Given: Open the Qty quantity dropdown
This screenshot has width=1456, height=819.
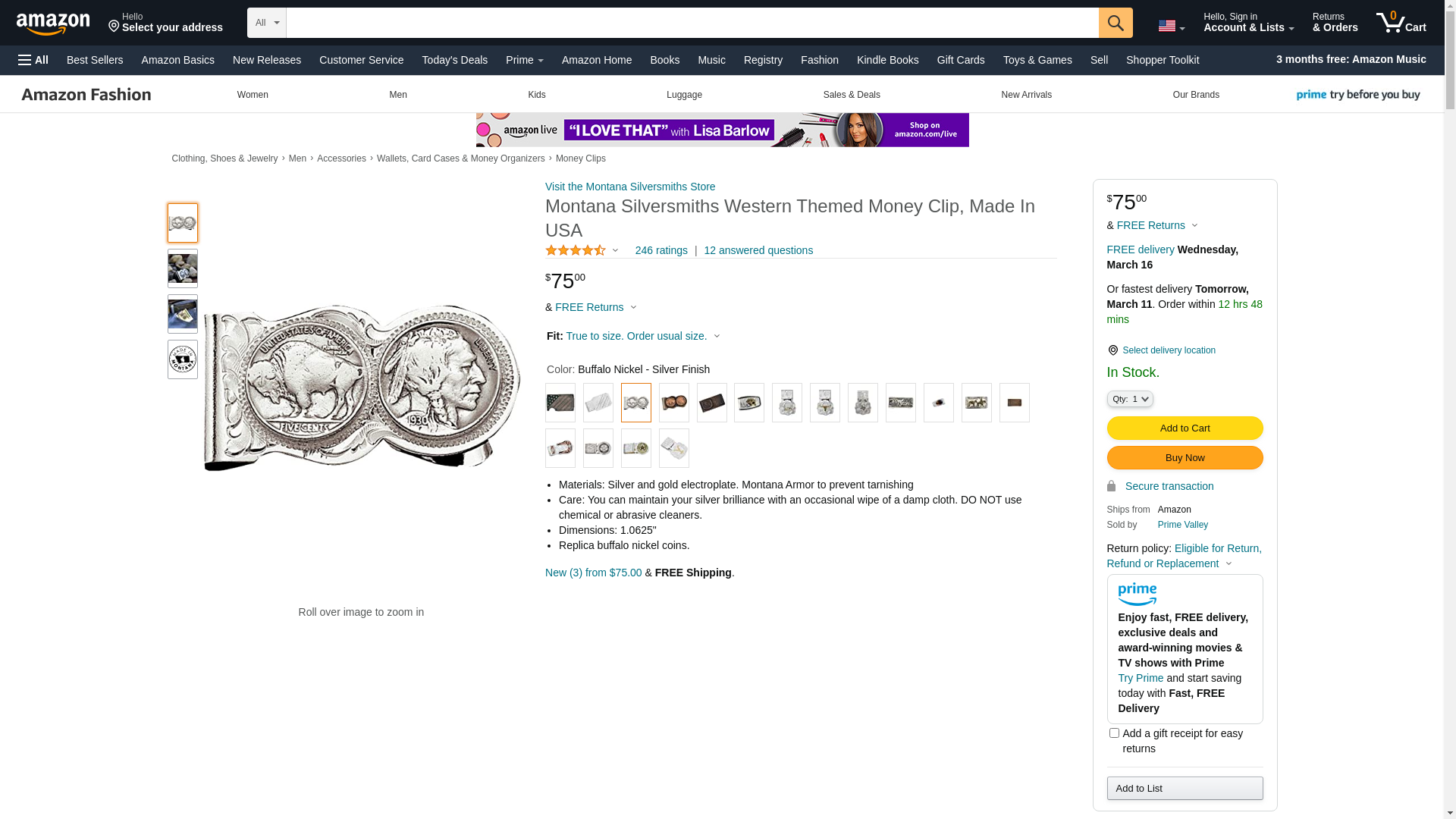Looking at the screenshot, I should (x=1130, y=399).
